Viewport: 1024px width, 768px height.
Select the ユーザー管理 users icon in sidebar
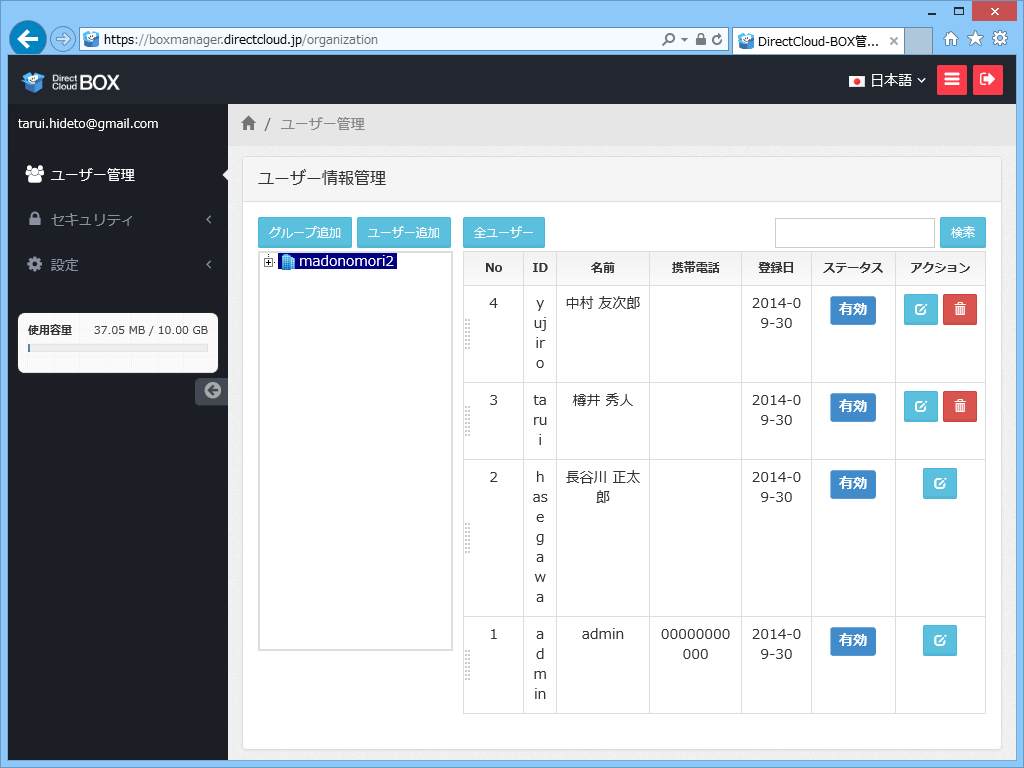point(34,174)
